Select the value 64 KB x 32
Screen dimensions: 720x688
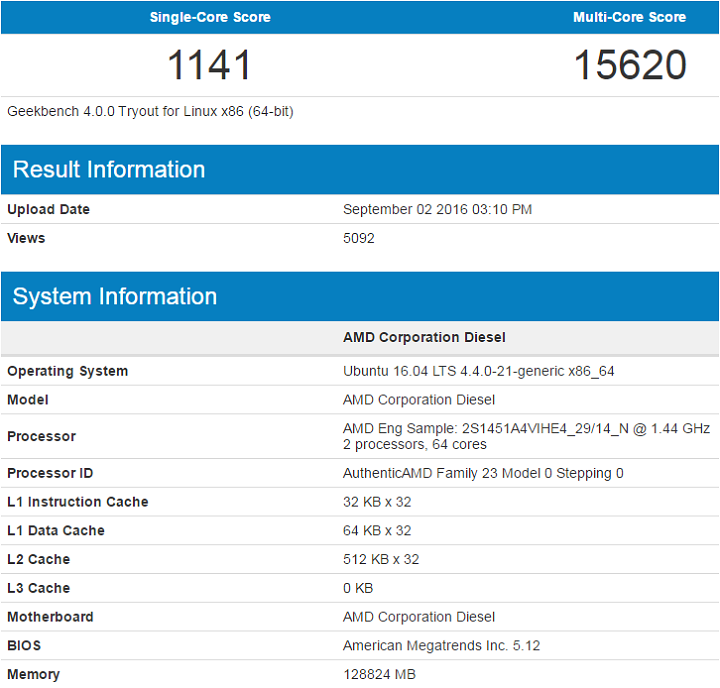click(377, 531)
